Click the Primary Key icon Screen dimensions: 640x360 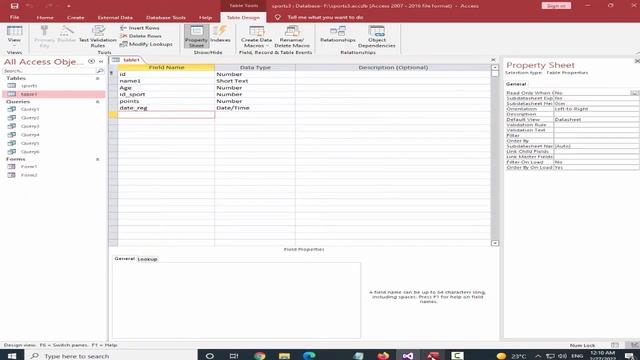44,36
